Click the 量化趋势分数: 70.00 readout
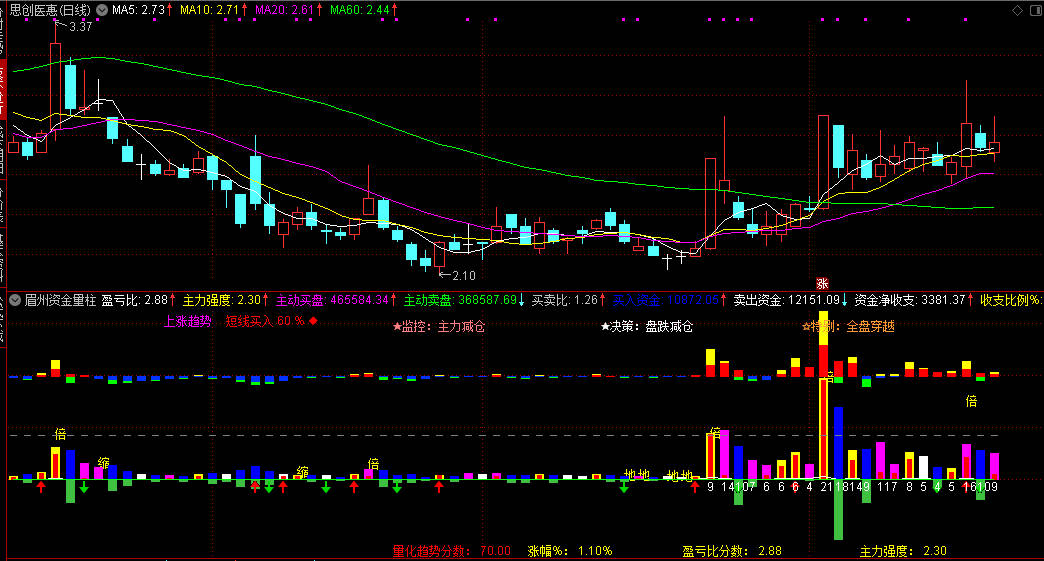 point(451,551)
